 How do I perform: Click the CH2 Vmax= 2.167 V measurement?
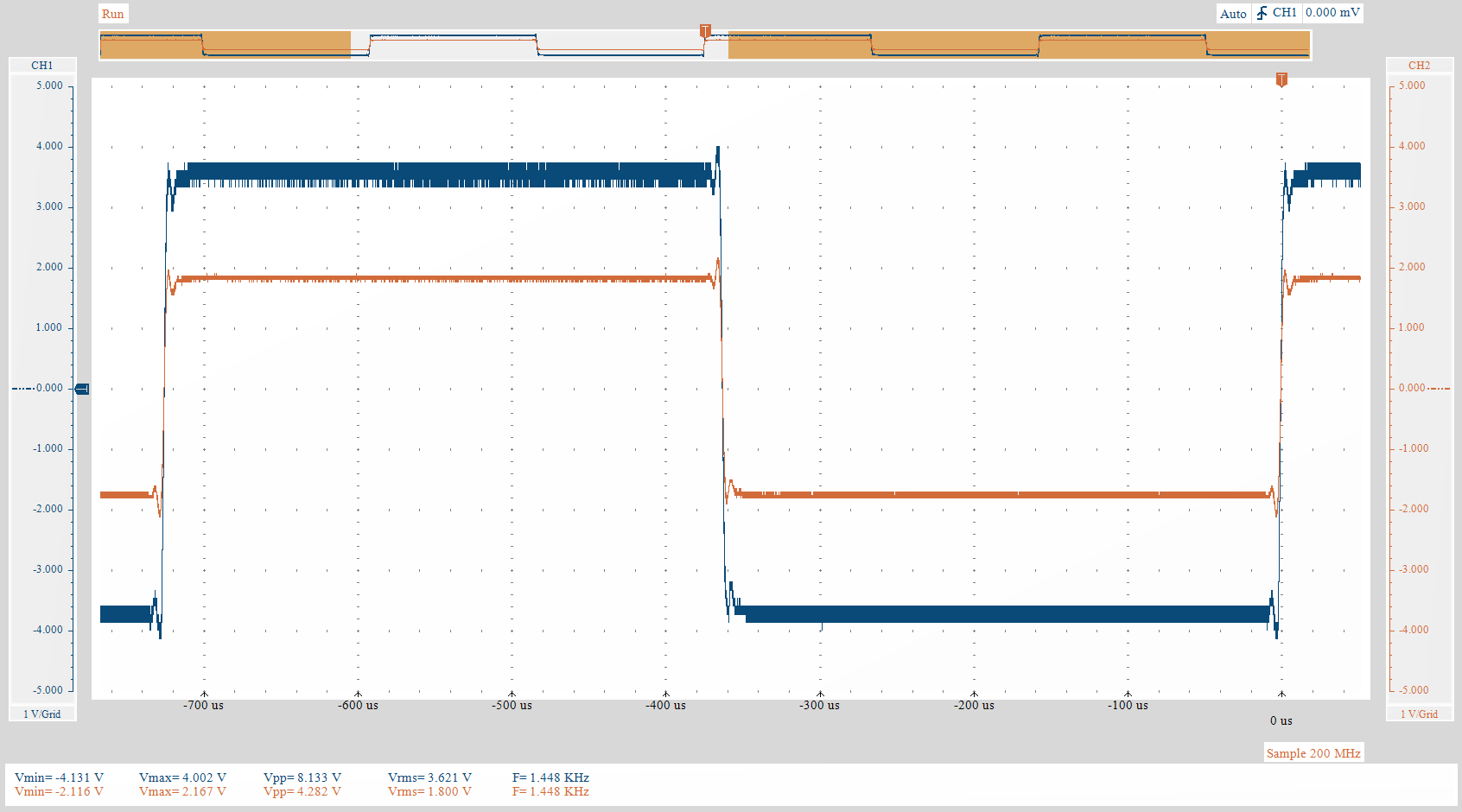(182, 791)
